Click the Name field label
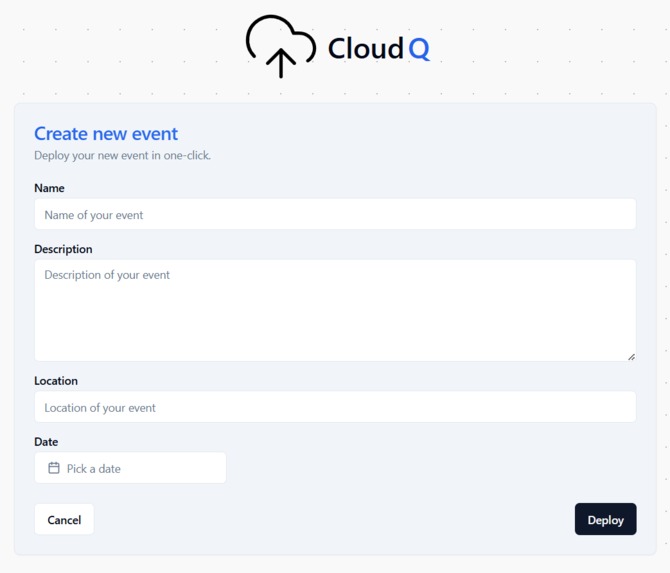670x573 pixels. [x=50, y=188]
